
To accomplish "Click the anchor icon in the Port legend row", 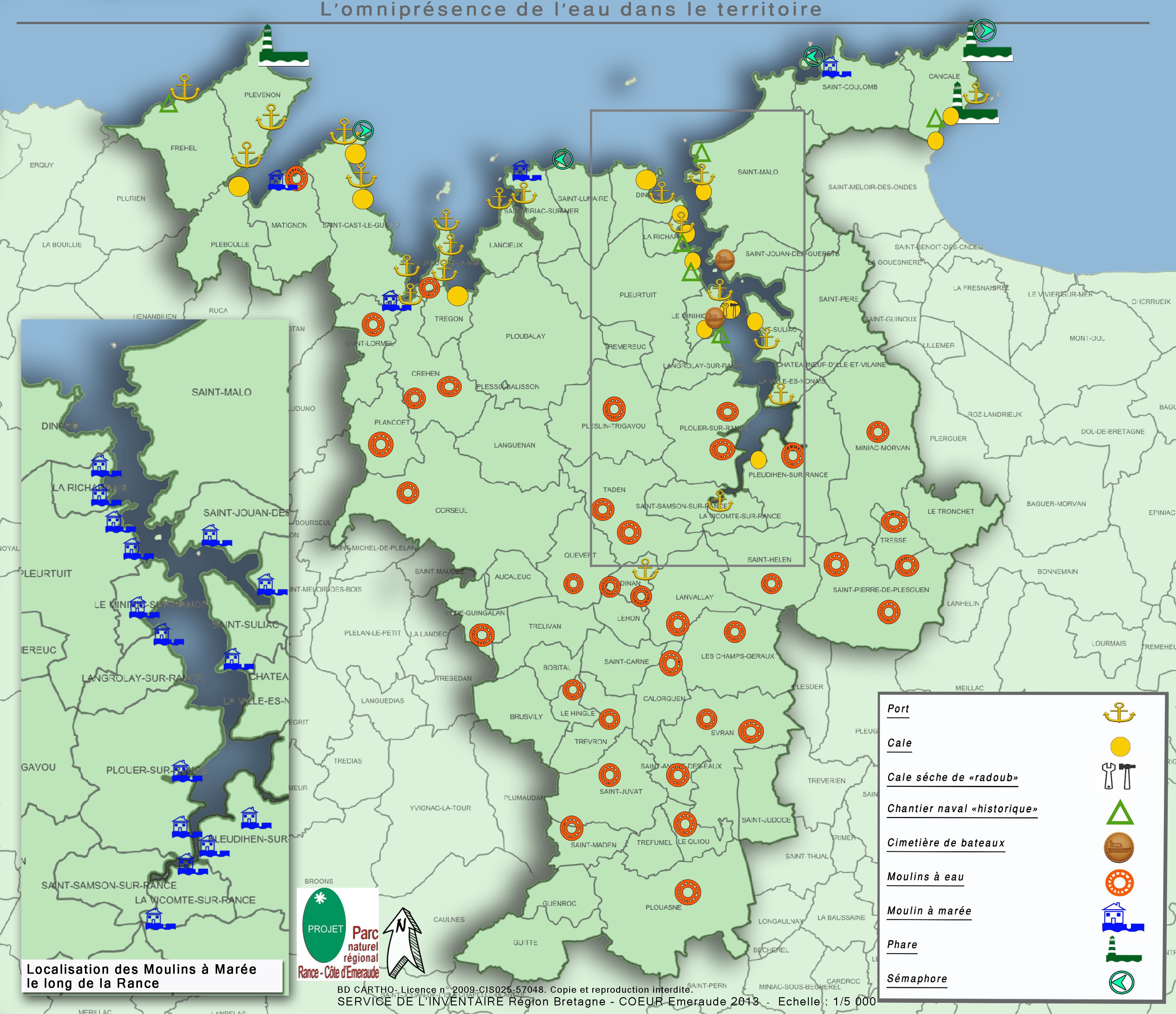I will pos(1119,712).
